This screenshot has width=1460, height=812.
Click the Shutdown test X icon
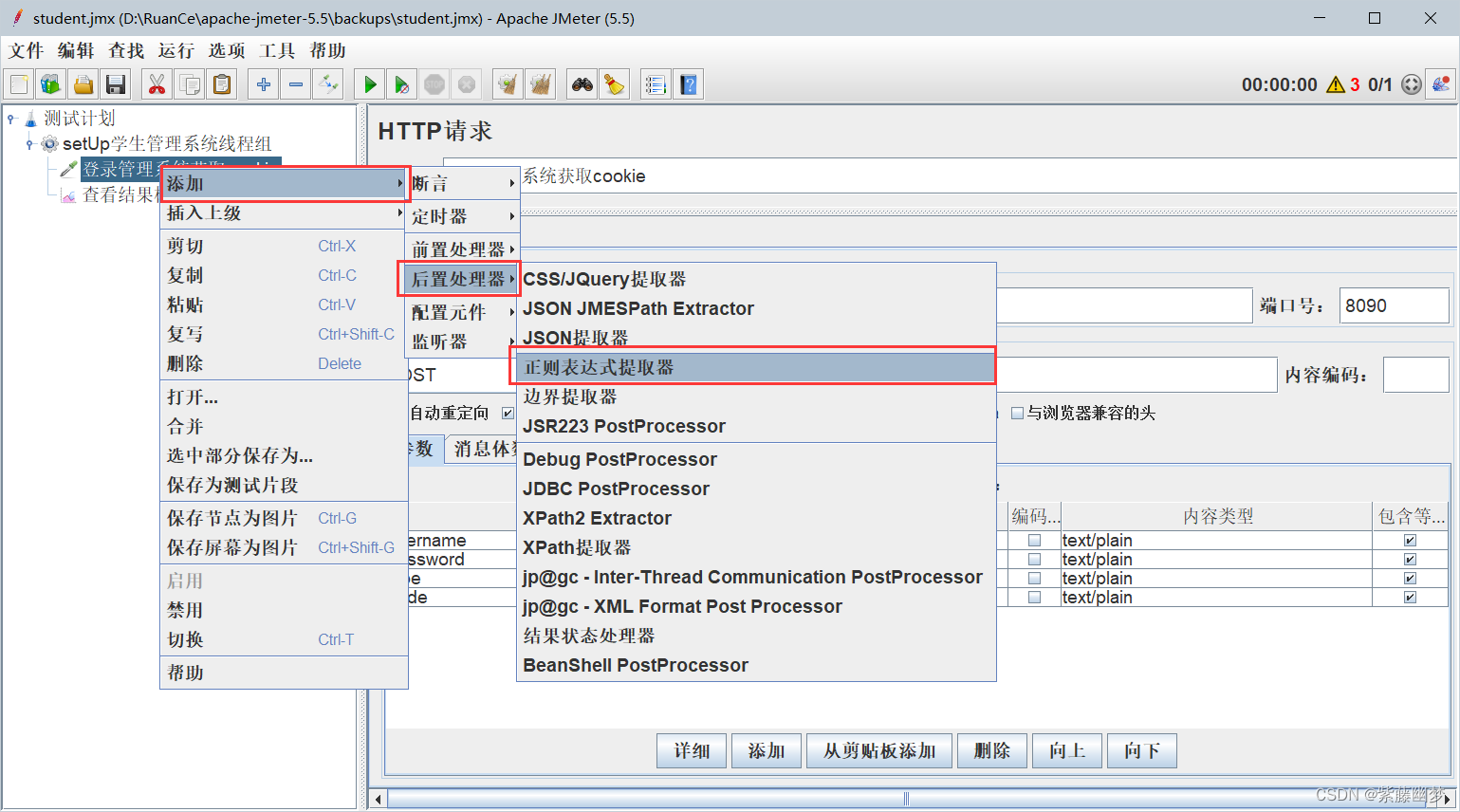[x=467, y=84]
